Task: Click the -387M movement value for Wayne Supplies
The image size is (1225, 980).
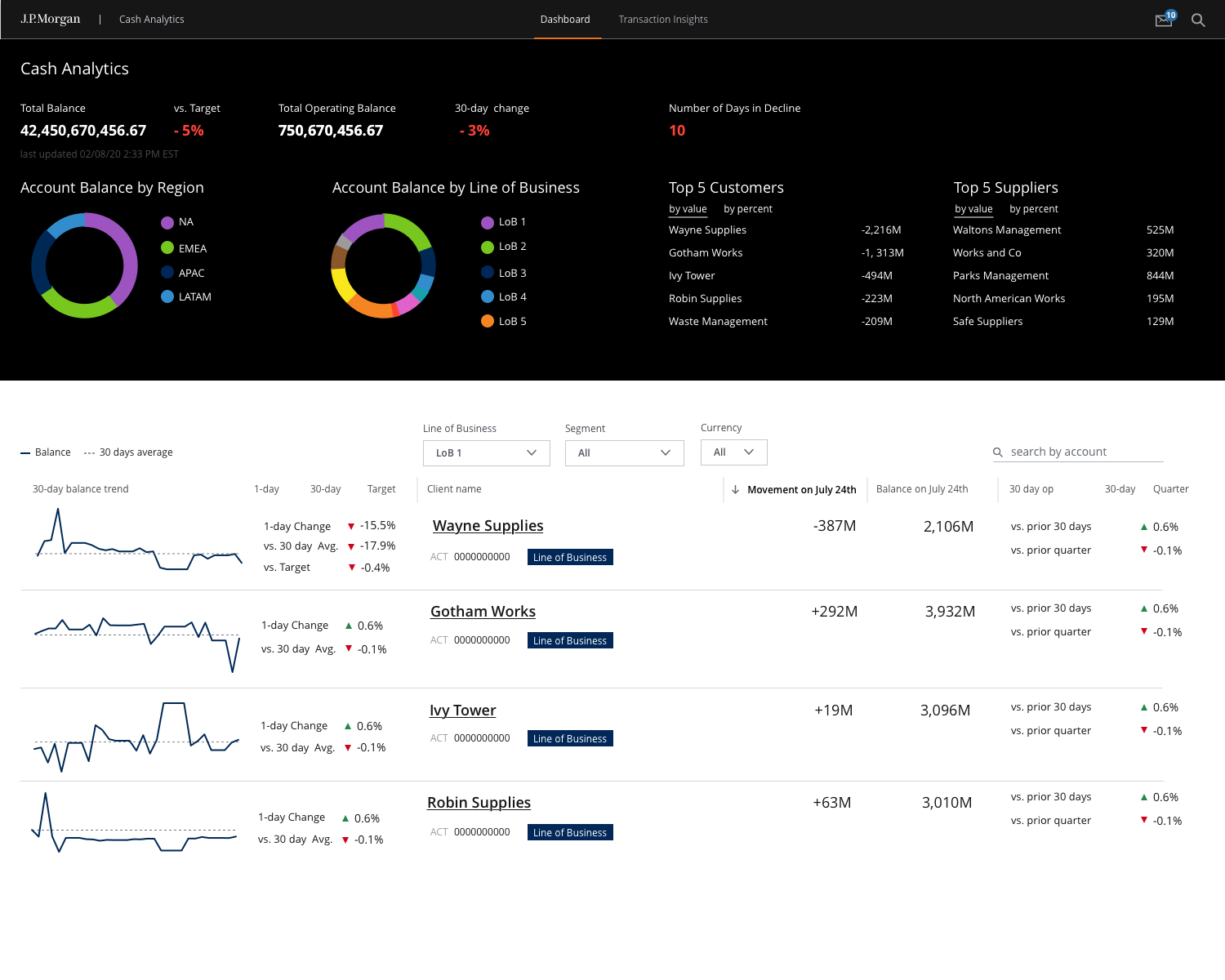Action: [835, 526]
